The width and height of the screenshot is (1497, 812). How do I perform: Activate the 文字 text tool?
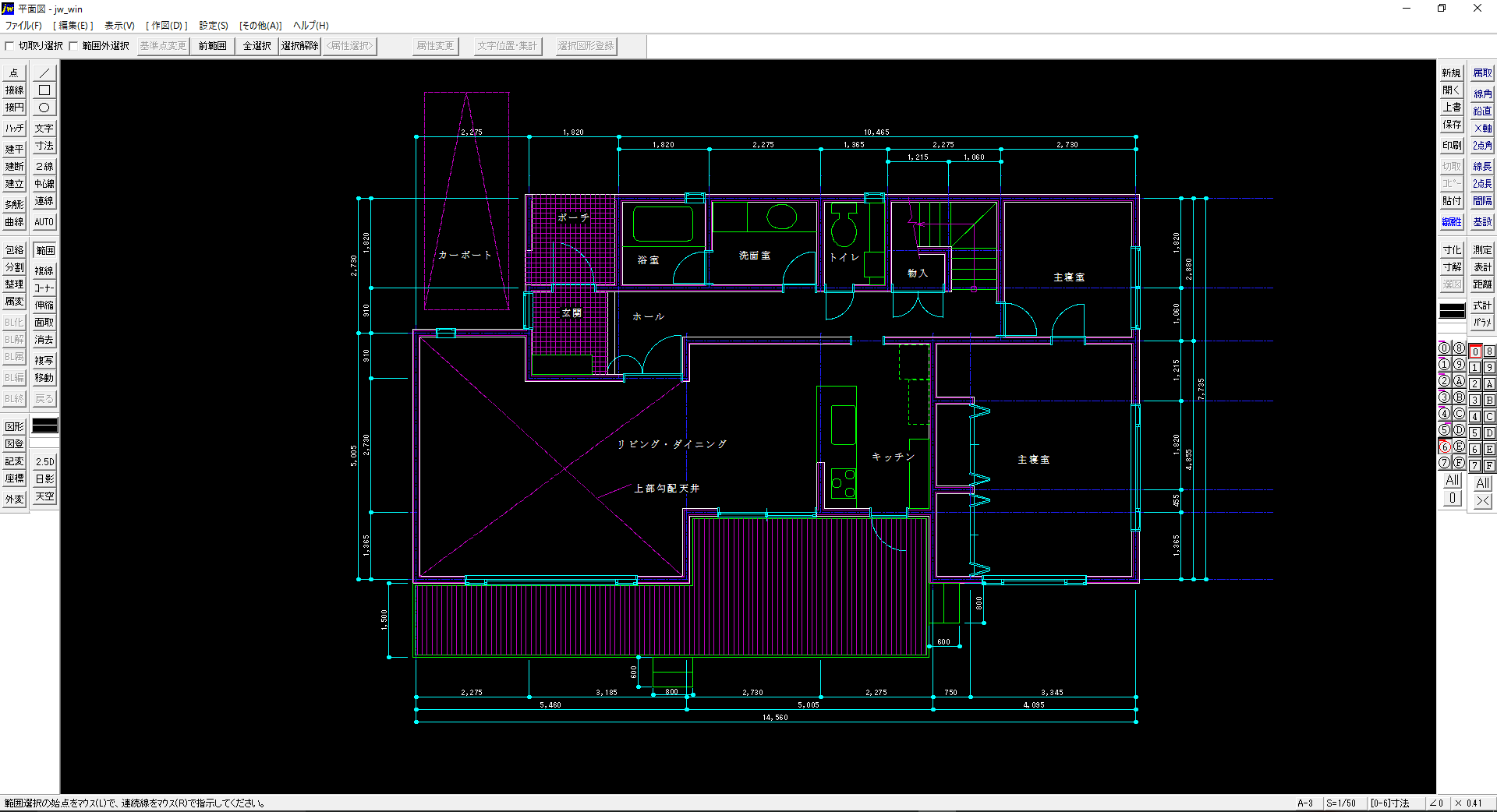pos(44,129)
